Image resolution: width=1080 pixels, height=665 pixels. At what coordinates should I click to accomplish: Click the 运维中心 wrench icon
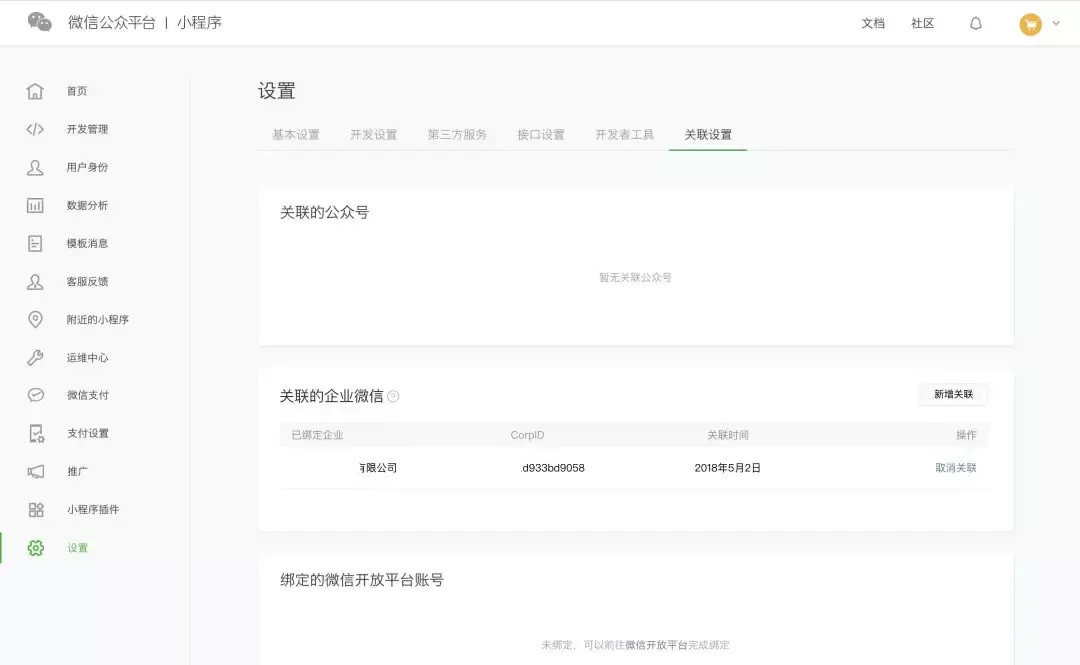point(35,357)
